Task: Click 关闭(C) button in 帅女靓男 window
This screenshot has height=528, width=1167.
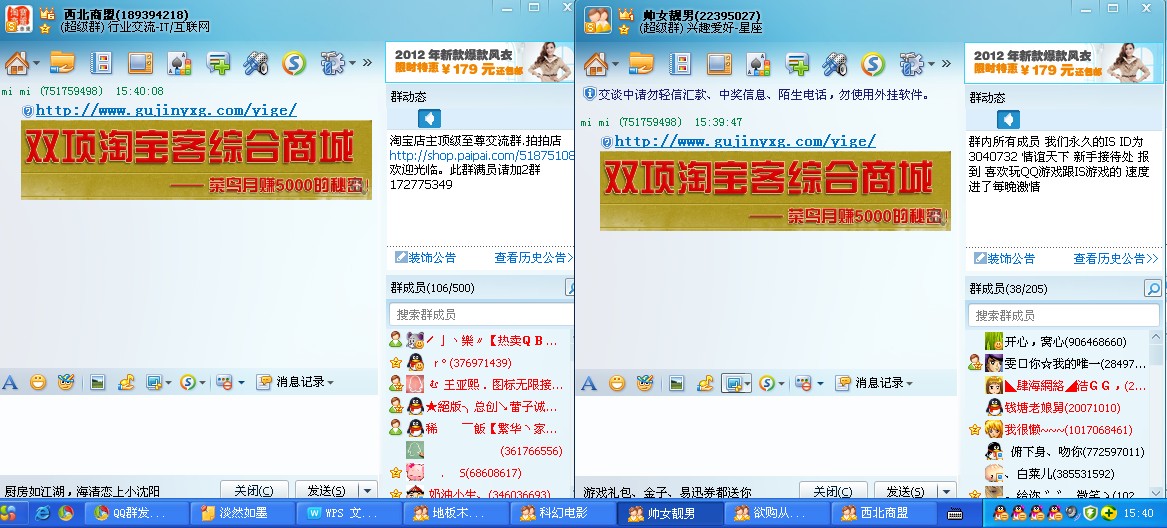Action: (x=833, y=492)
